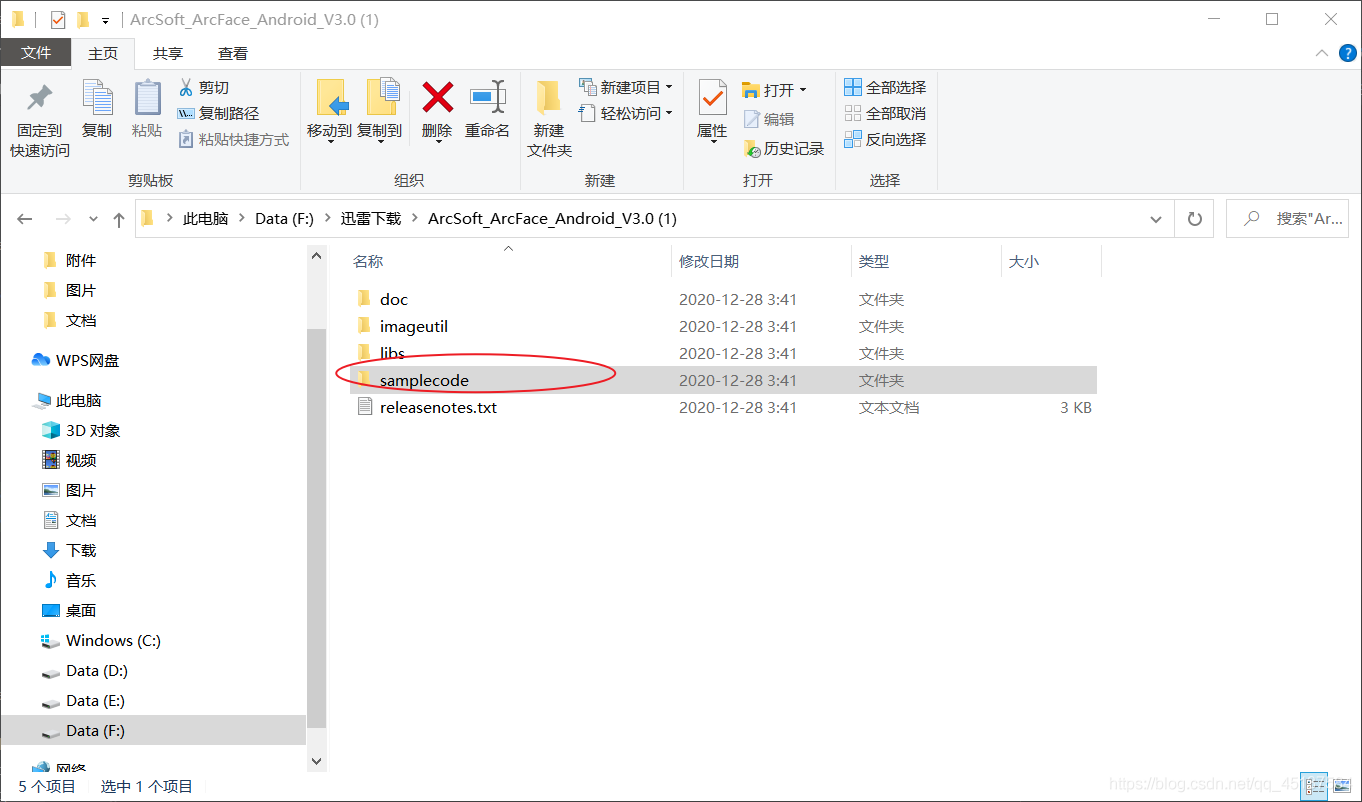Switch to the Home (主页) tab
The height and width of the screenshot is (802, 1362).
pyautogui.click(x=103, y=53)
